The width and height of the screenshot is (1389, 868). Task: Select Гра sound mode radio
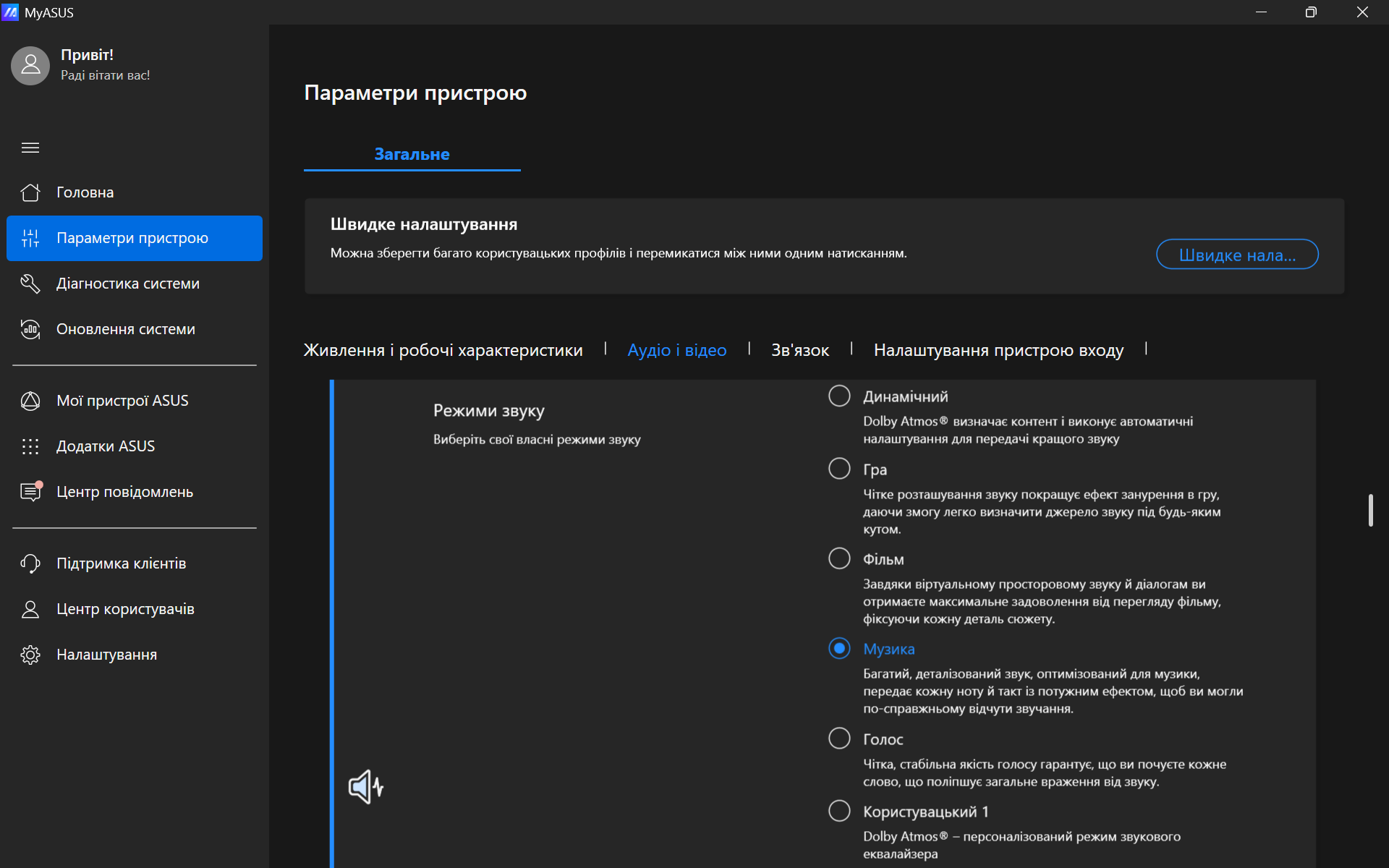click(x=839, y=469)
